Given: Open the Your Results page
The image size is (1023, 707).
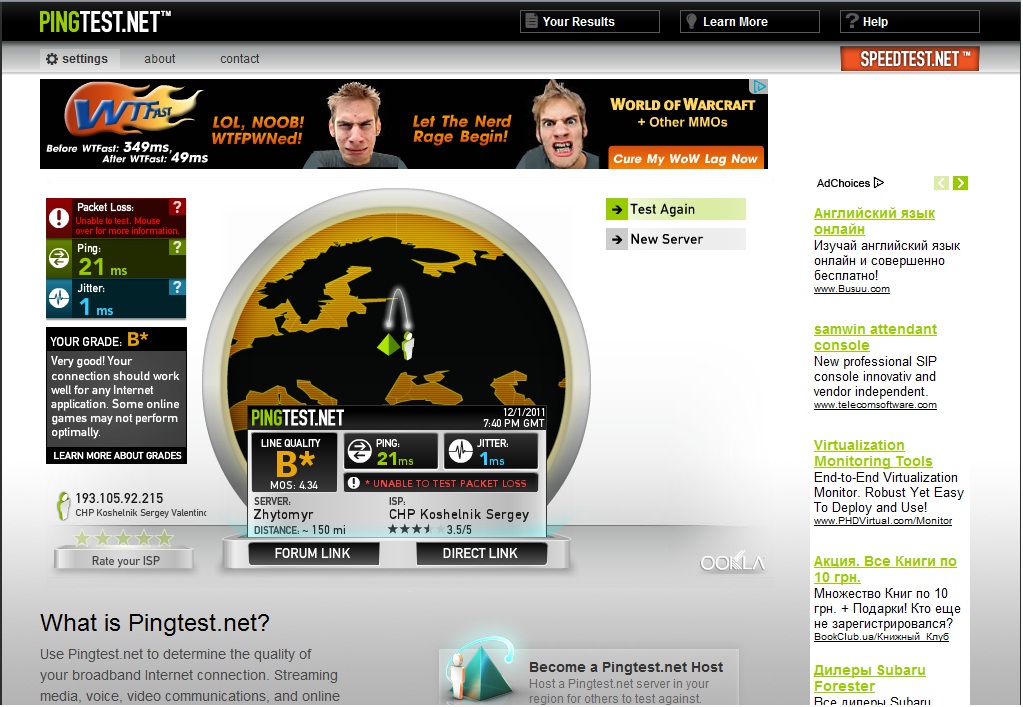Looking at the screenshot, I should coord(590,22).
